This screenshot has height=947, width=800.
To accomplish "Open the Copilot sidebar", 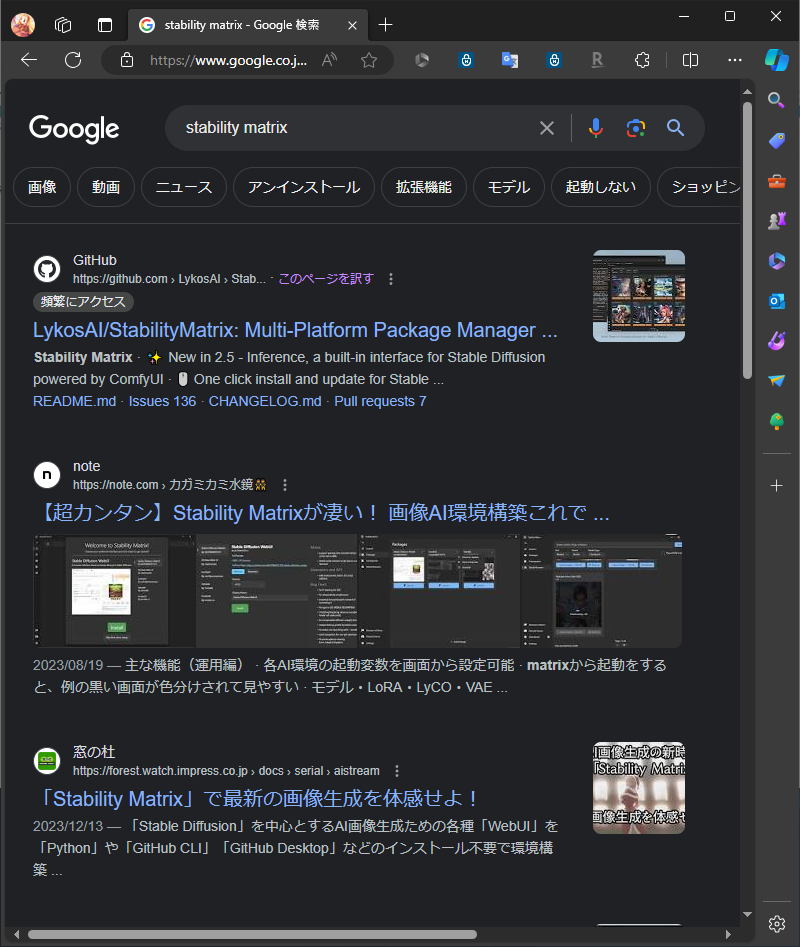I will (776, 60).
